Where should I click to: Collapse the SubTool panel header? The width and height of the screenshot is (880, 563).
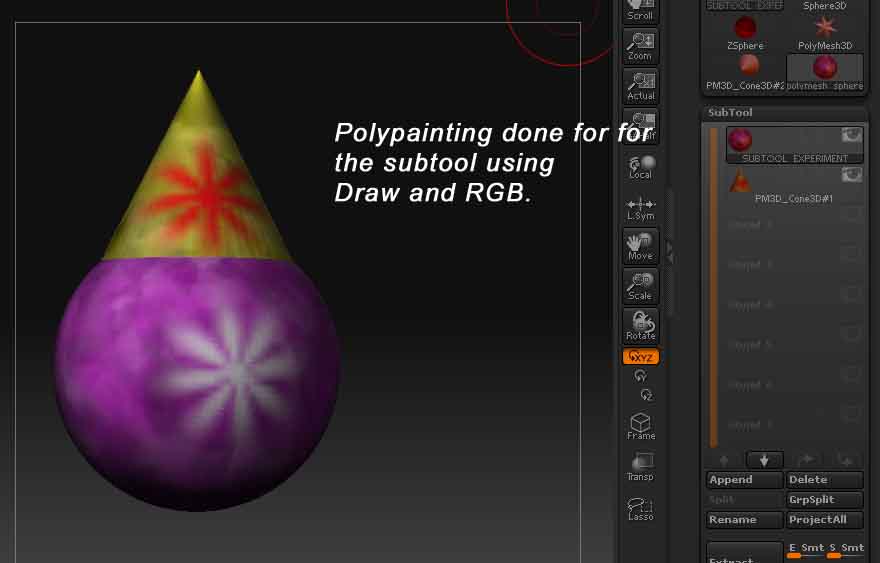785,113
